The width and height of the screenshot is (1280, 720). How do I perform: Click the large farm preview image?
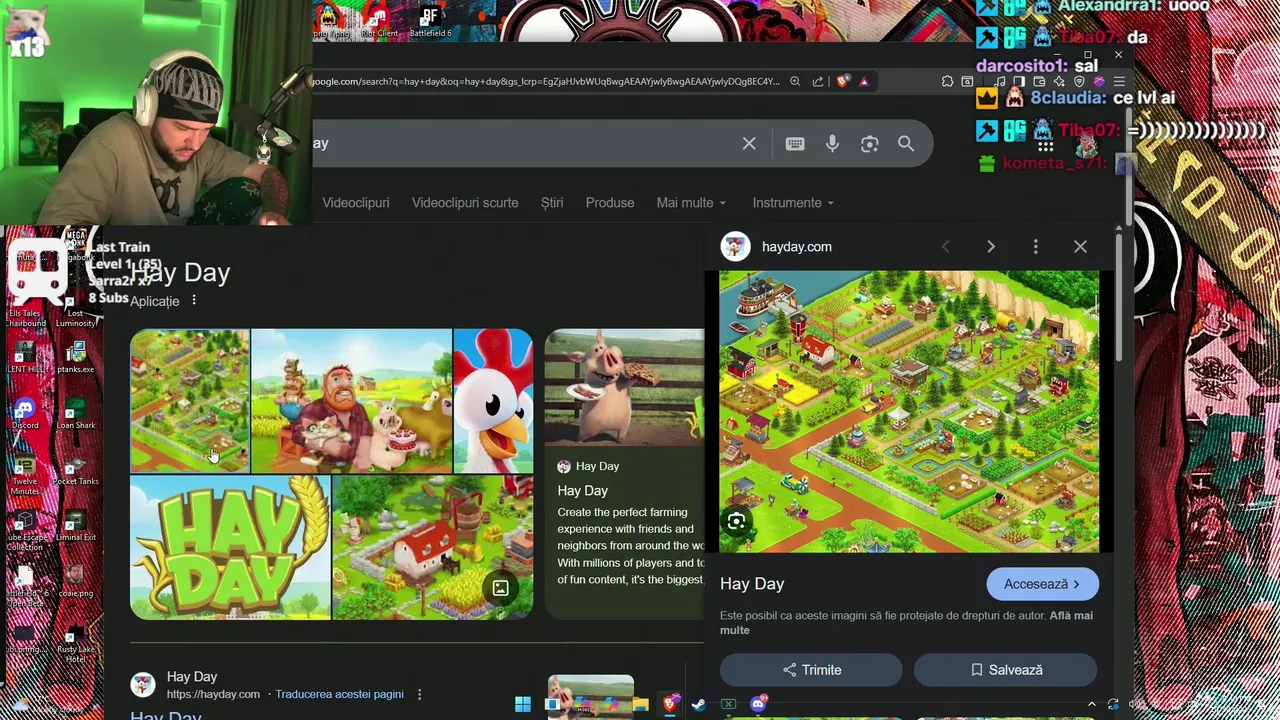[909, 411]
